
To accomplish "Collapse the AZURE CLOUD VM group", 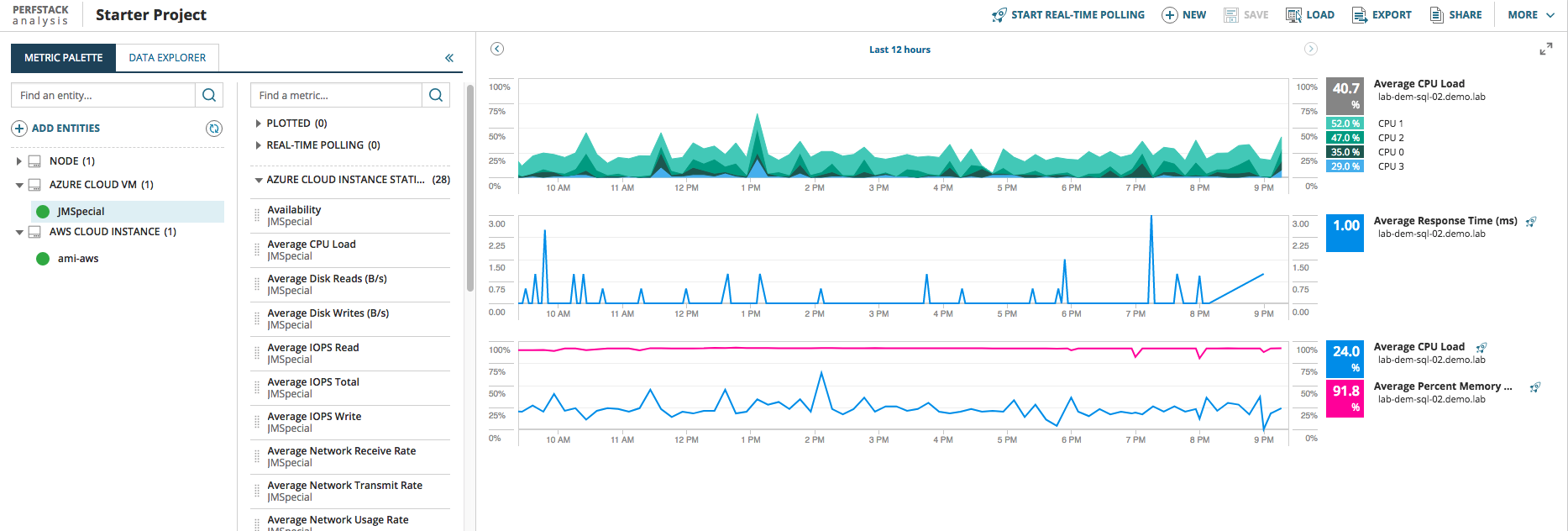I will tap(18, 185).
